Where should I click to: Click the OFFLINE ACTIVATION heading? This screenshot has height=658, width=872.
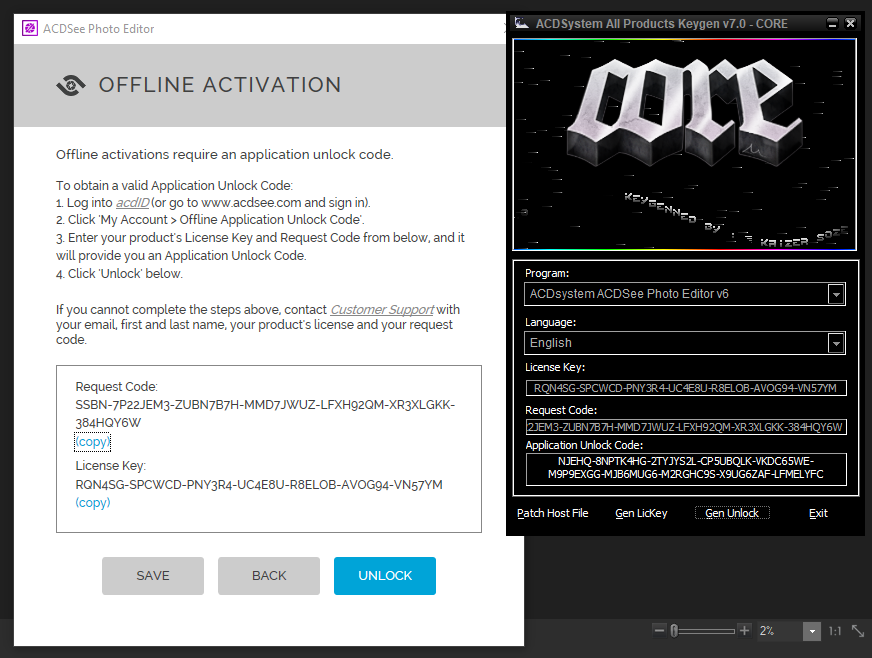pyautogui.click(x=220, y=85)
